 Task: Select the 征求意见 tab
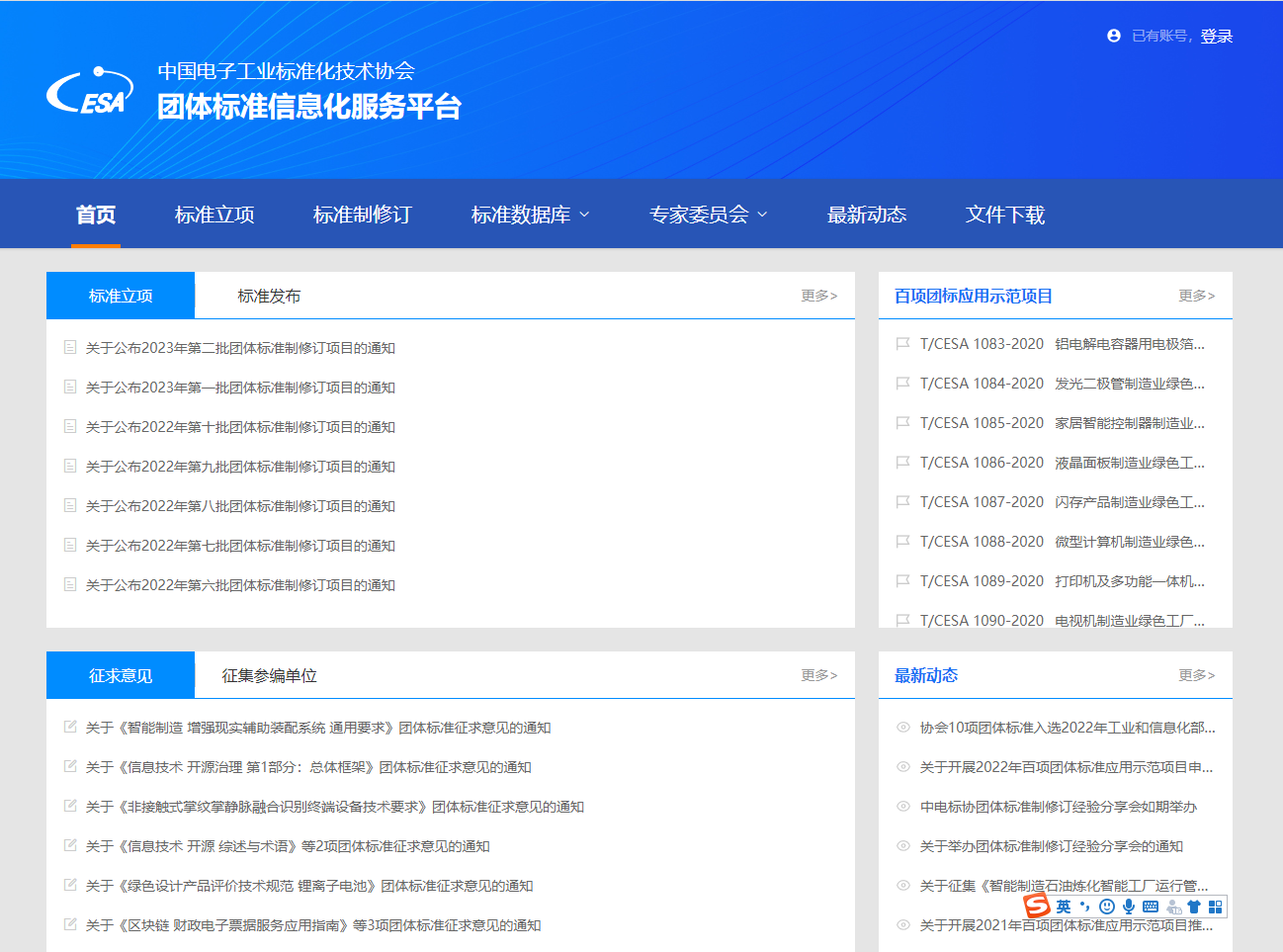[x=121, y=675]
